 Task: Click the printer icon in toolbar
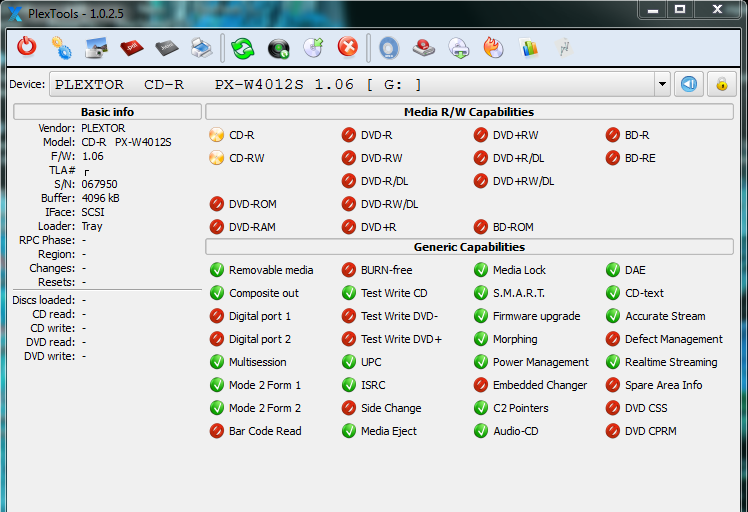point(201,48)
